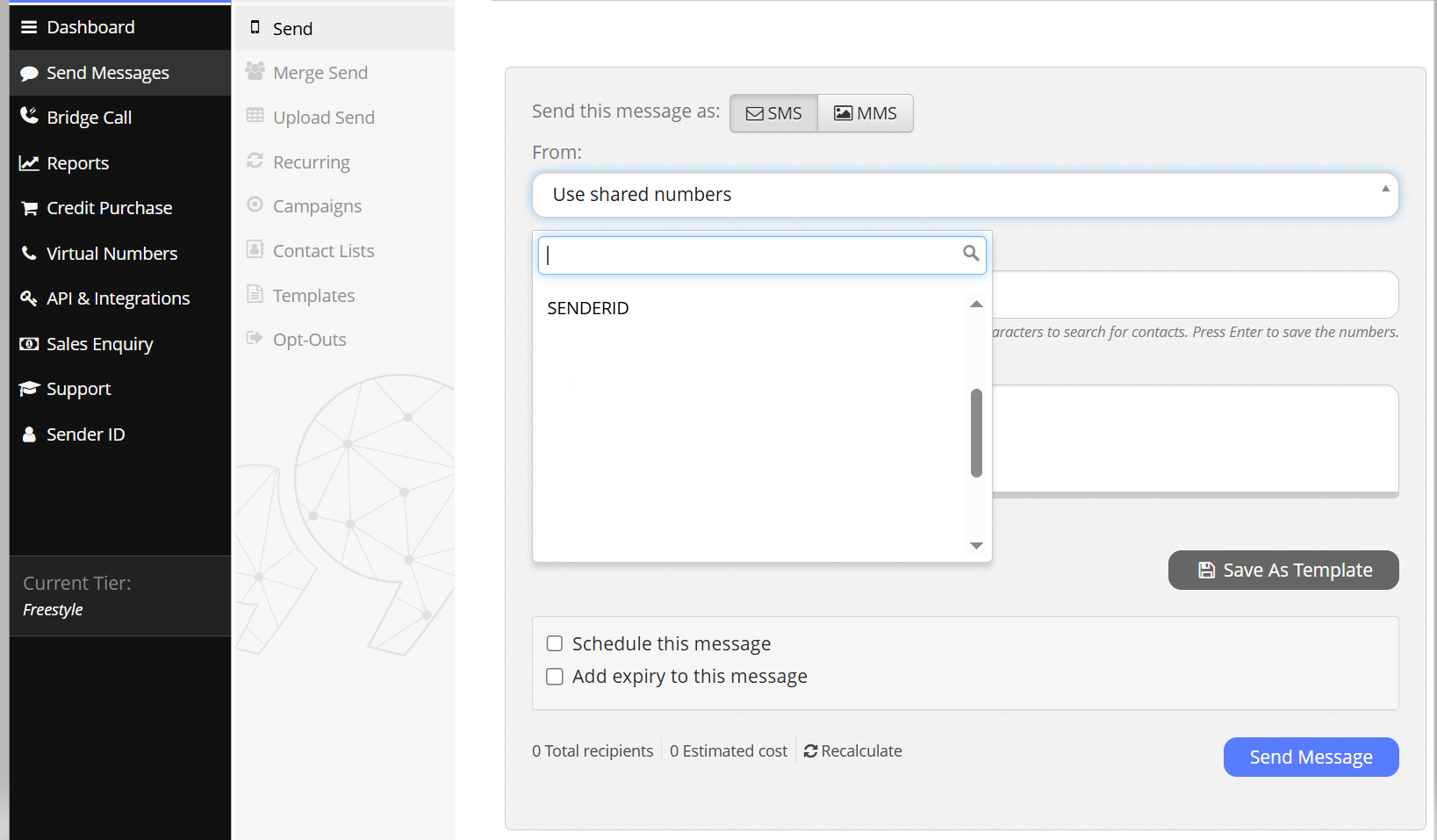Click the Bridge Call phone icon
Screen dimensions: 1437x840
click(x=29, y=116)
